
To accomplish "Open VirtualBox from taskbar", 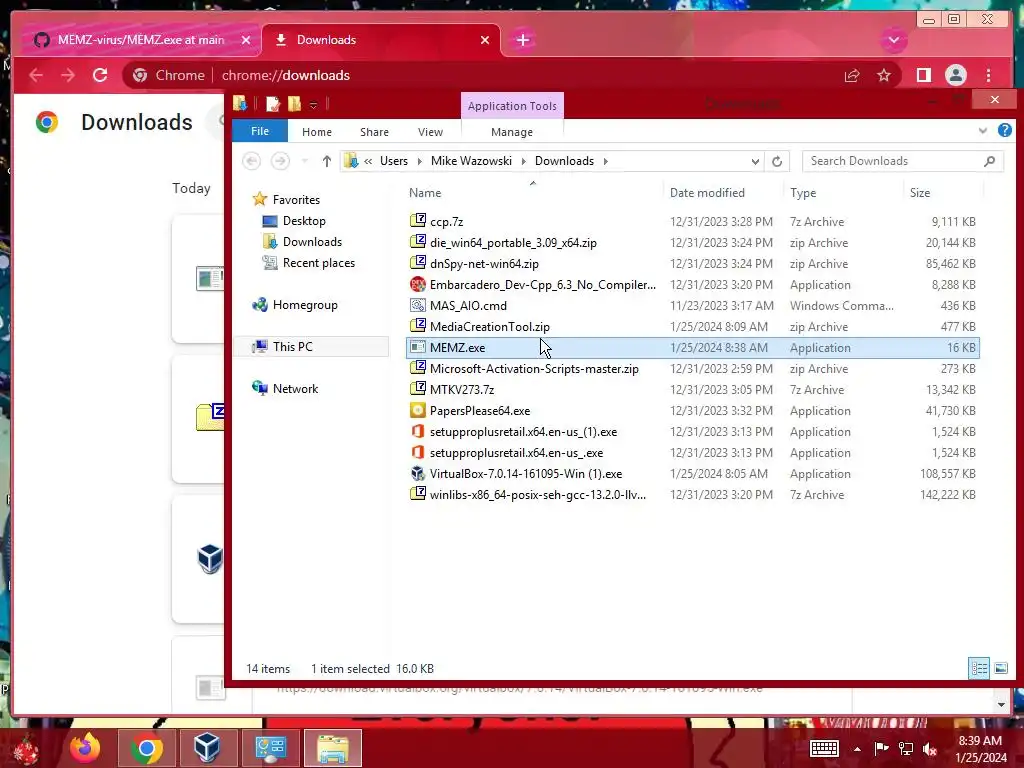I will [207, 748].
